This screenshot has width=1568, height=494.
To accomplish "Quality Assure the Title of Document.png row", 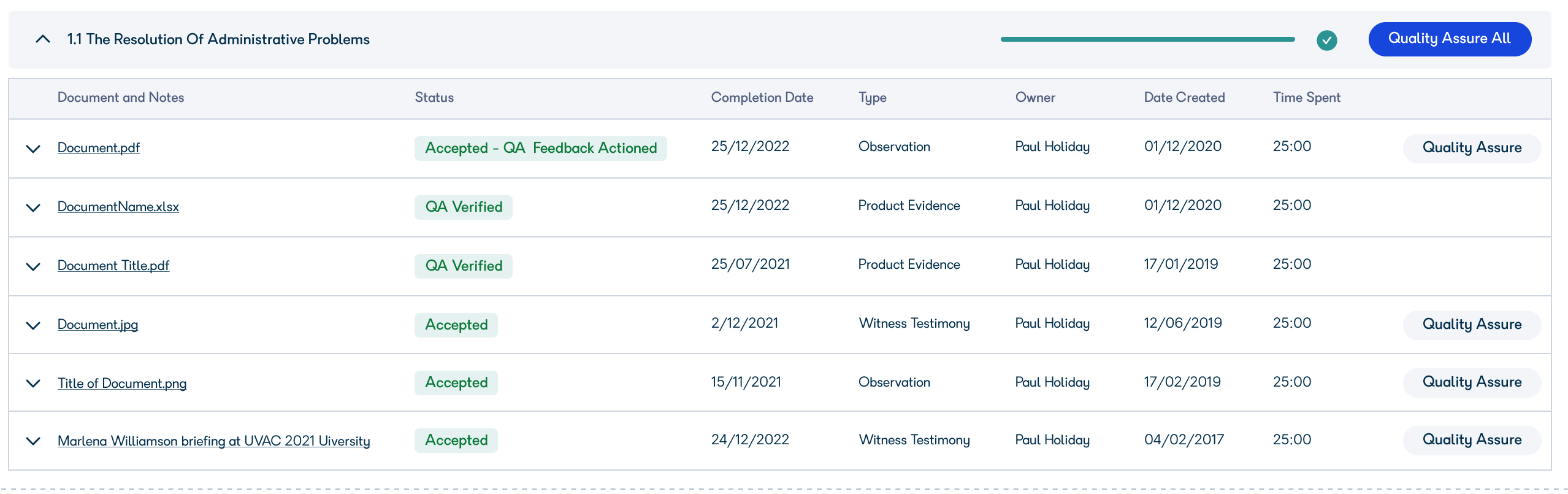I will 1472,382.
